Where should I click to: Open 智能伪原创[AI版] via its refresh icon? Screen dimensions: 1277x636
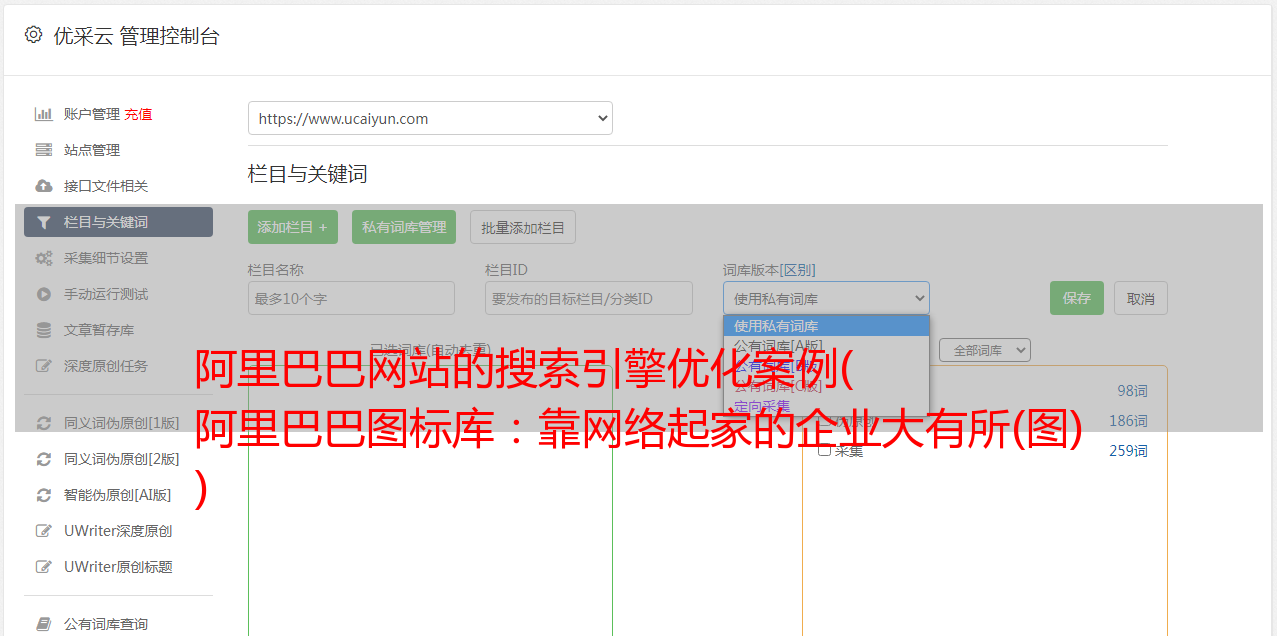[44, 495]
